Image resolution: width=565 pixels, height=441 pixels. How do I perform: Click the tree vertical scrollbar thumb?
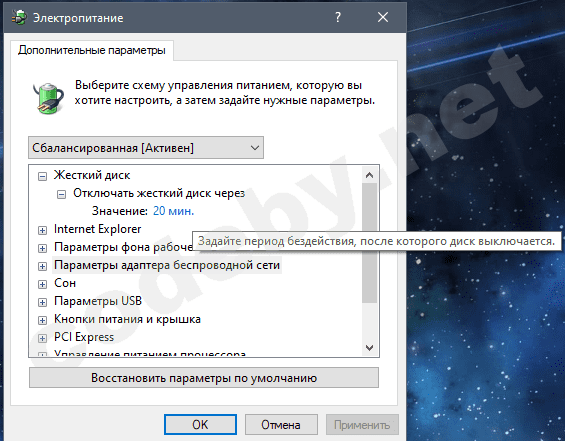tap(369, 243)
